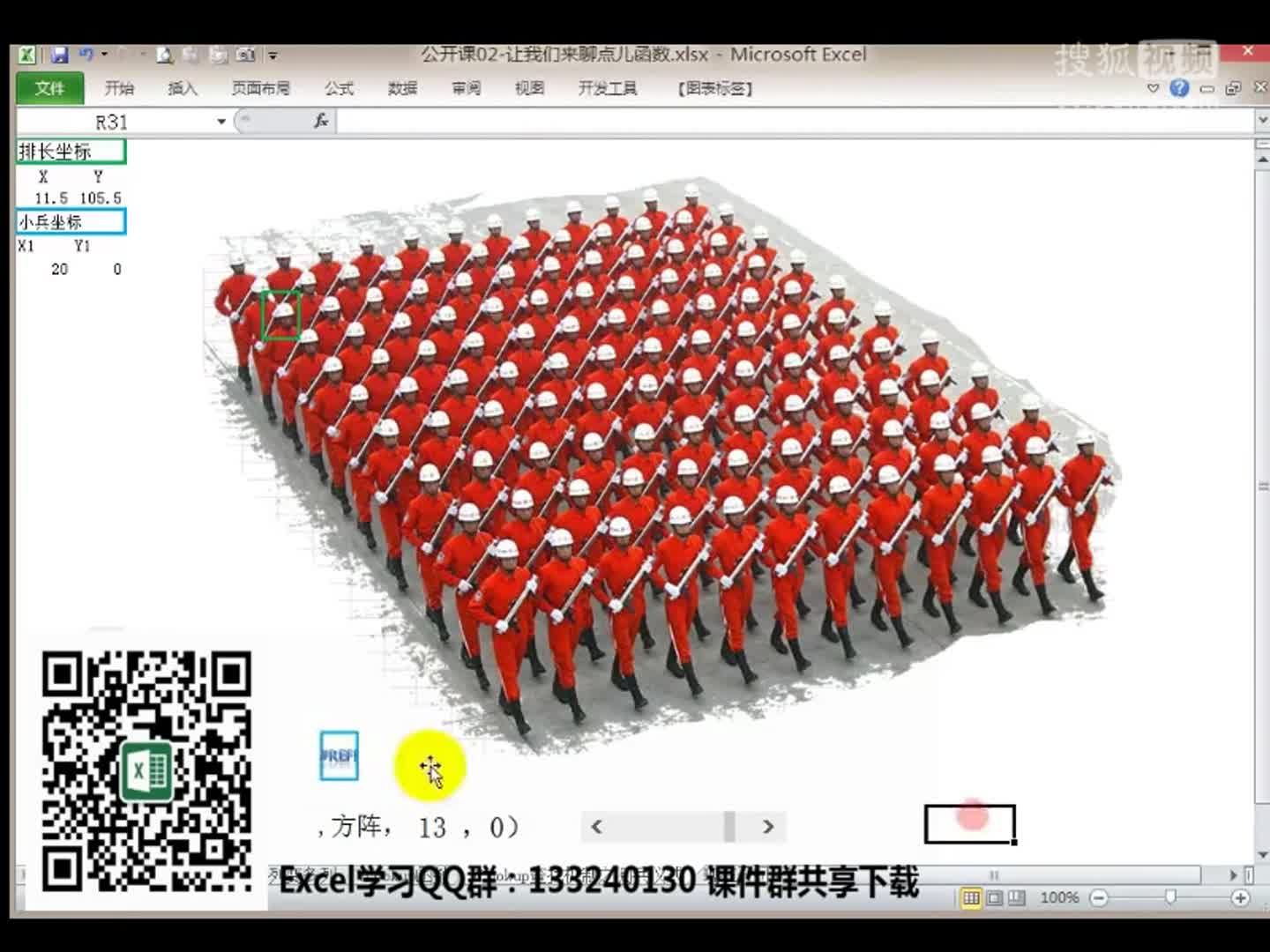
Task: Switch to Page Layout view in the status bar
Action: (x=994, y=897)
